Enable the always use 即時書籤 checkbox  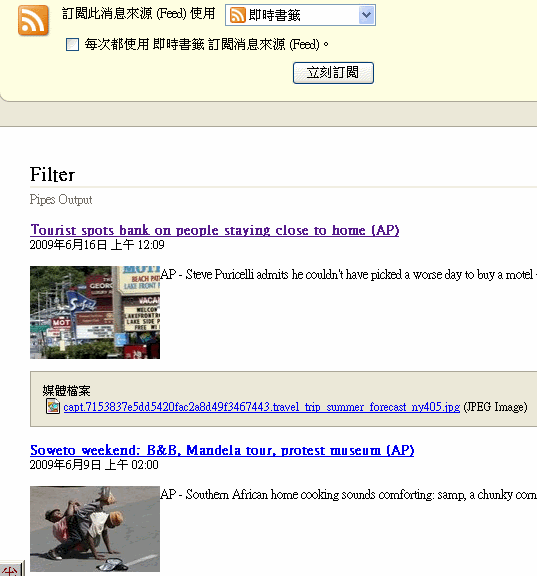[x=72, y=44]
